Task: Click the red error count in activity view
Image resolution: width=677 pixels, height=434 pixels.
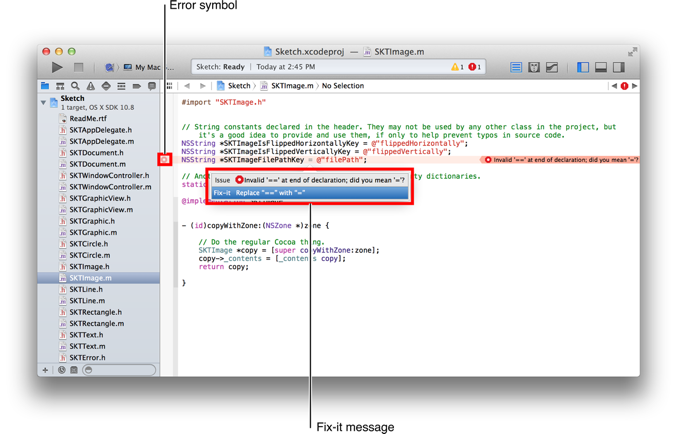Action: point(475,67)
